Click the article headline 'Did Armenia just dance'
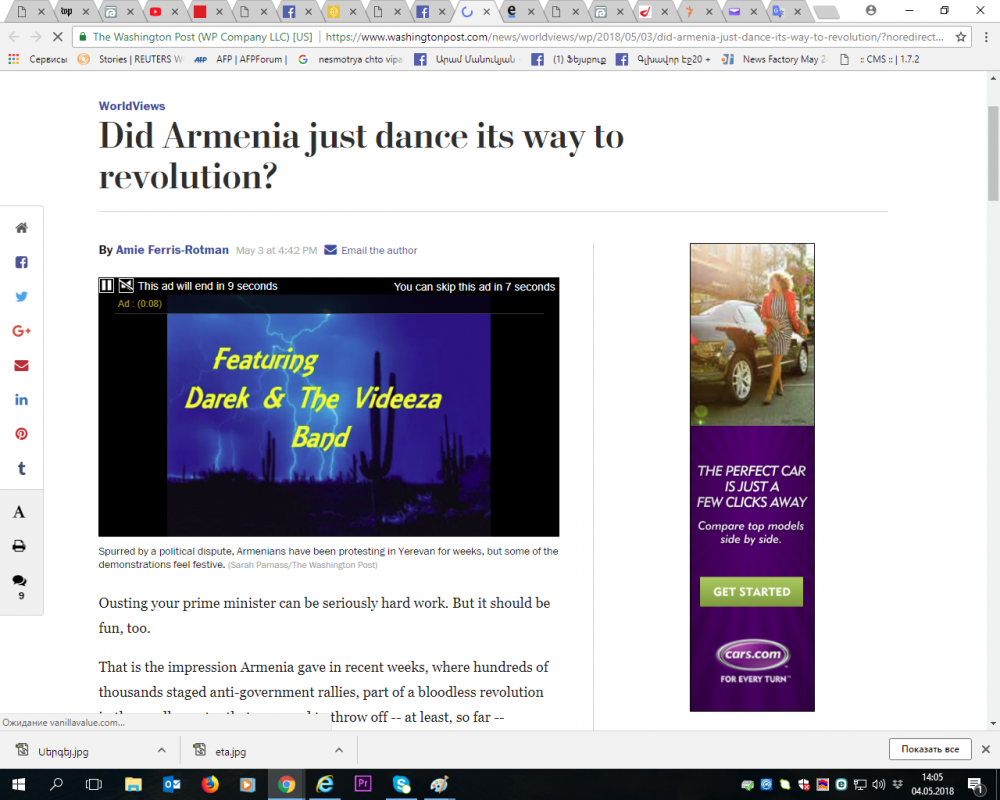The width and height of the screenshot is (1000, 800). [x=361, y=156]
